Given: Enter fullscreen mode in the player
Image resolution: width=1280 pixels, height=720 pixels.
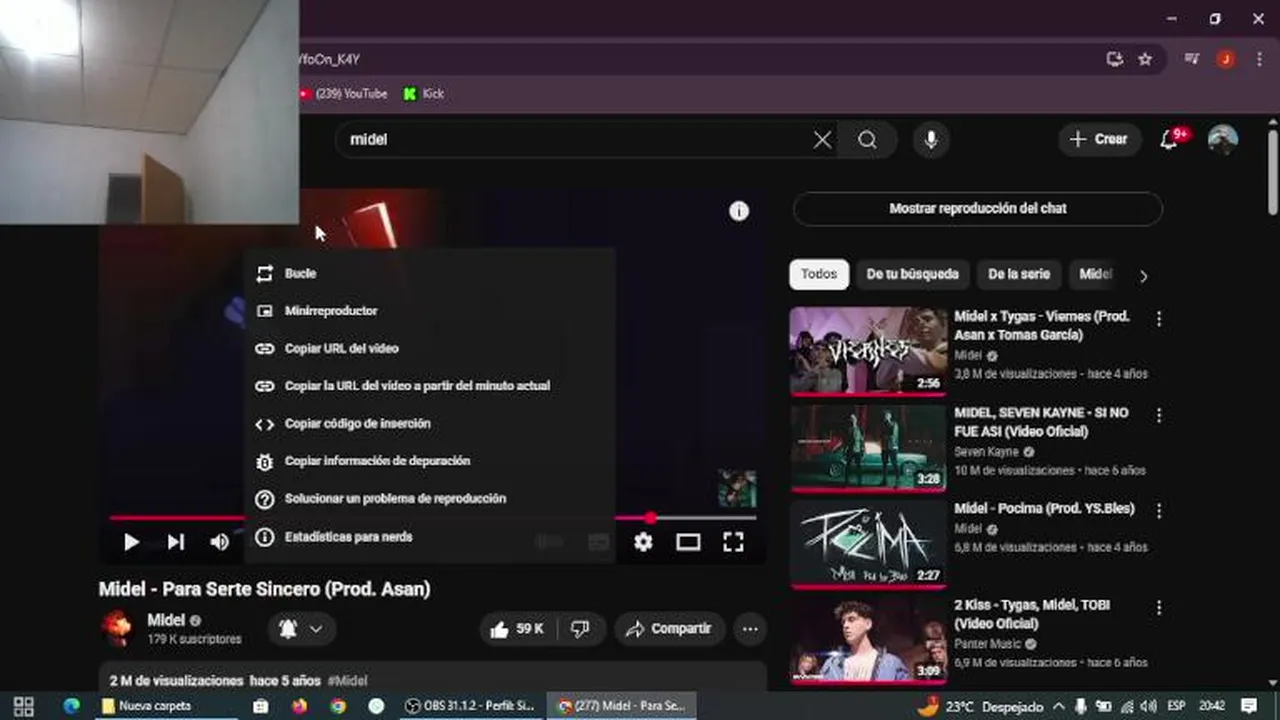Looking at the screenshot, I should (733, 542).
